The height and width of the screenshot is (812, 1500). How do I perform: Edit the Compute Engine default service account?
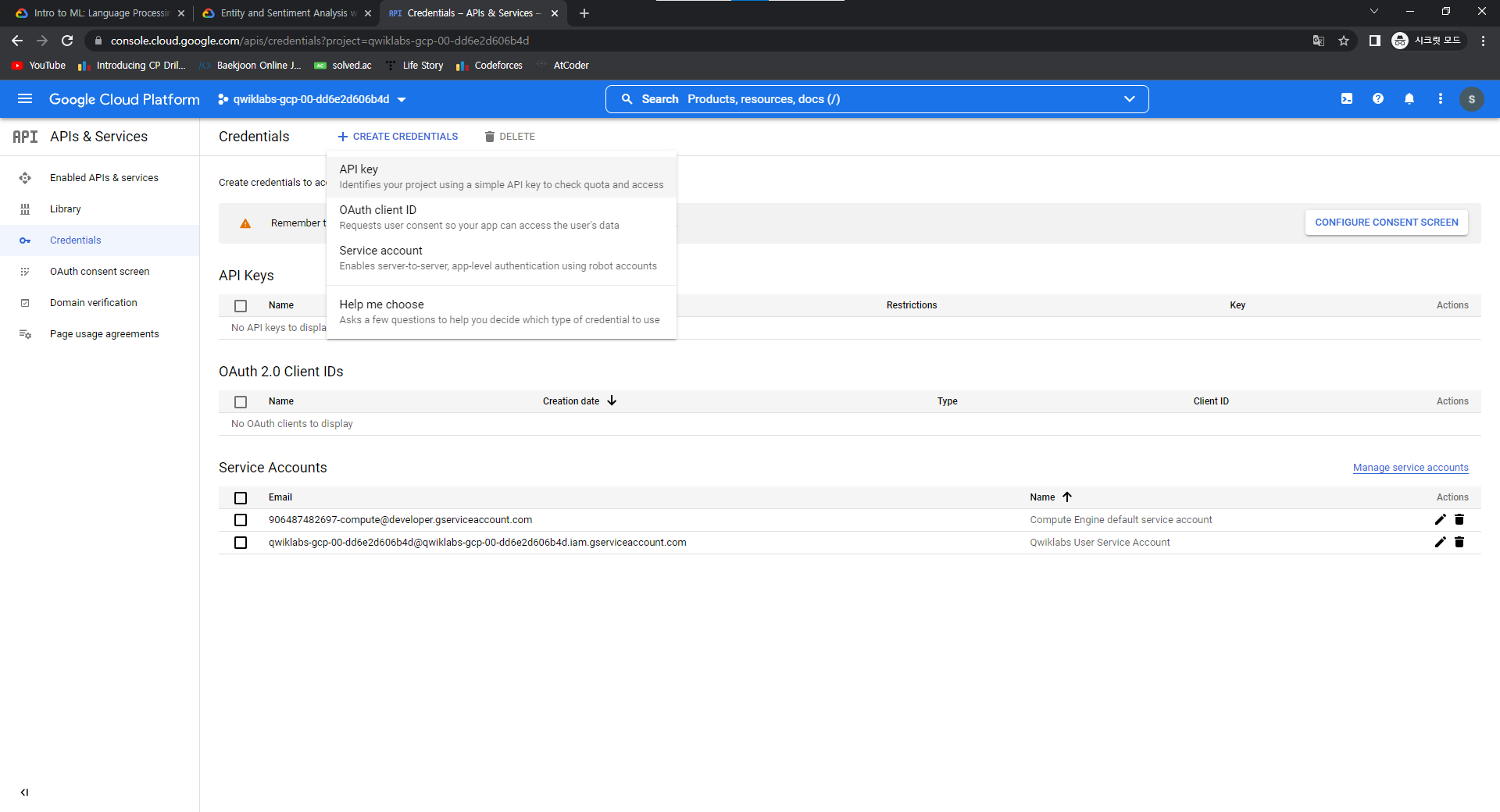(1441, 519)
